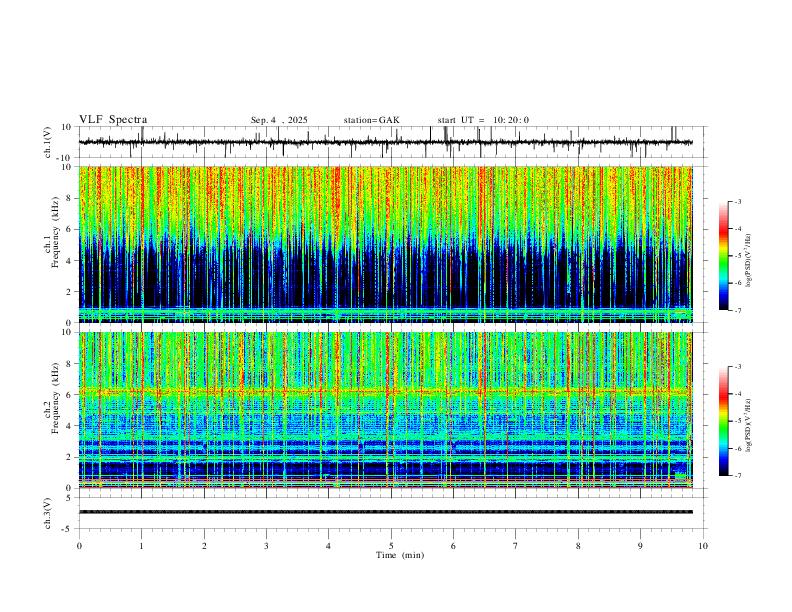Click the ch.3 flat black trace

tap(385, 512)
